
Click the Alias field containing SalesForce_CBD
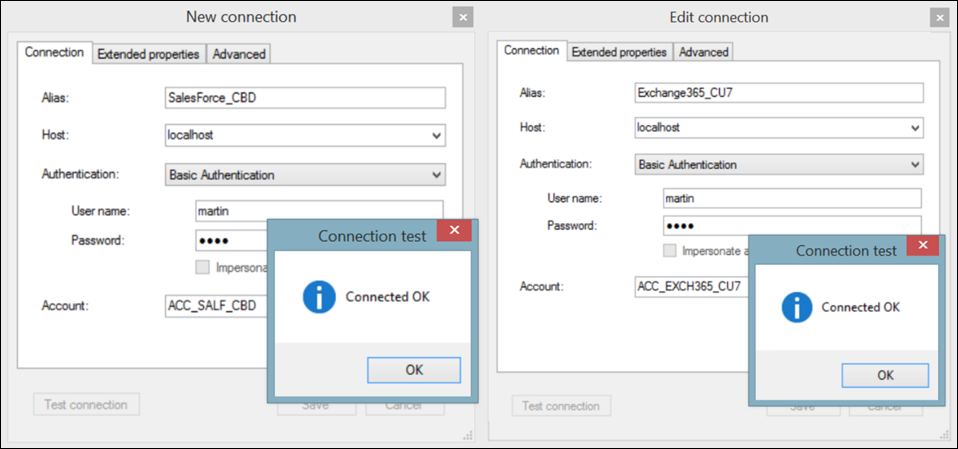(x=305, y=98)
